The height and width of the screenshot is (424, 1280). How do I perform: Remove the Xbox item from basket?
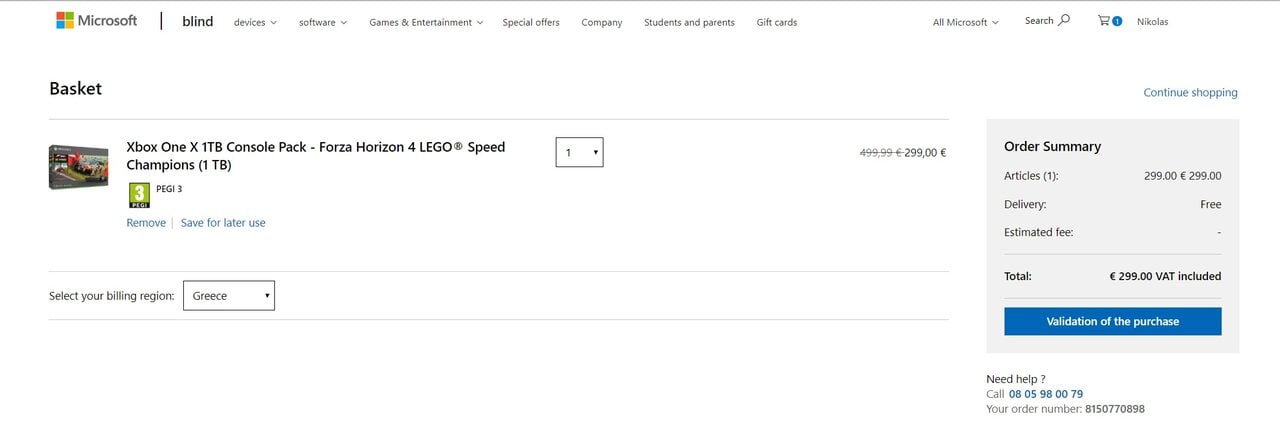tap(146, 223)
